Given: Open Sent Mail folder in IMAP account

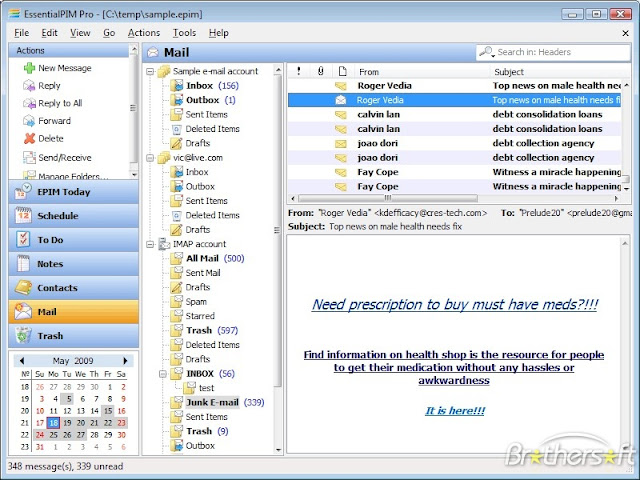Looking at the screenshot, I should (203, 273).
